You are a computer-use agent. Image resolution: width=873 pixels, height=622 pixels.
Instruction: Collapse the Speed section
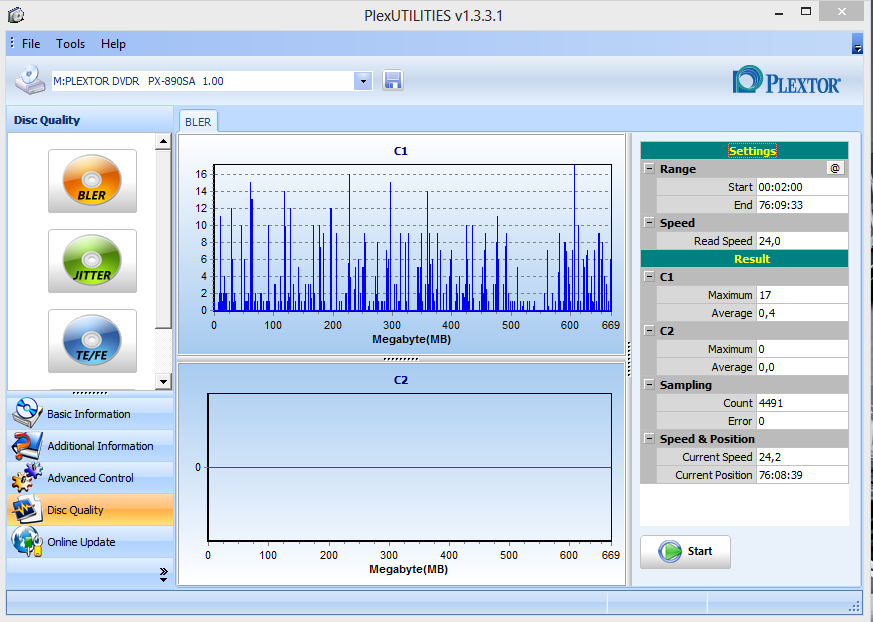(649, 222)
